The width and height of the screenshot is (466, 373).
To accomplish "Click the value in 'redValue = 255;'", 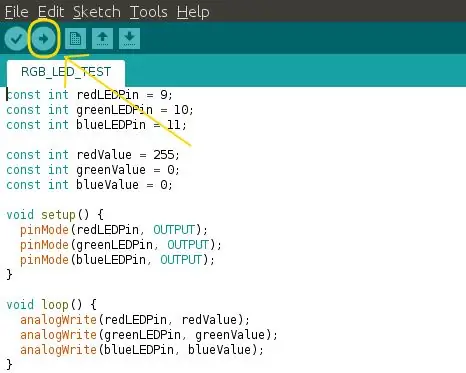I will click(x=164, y=155).
